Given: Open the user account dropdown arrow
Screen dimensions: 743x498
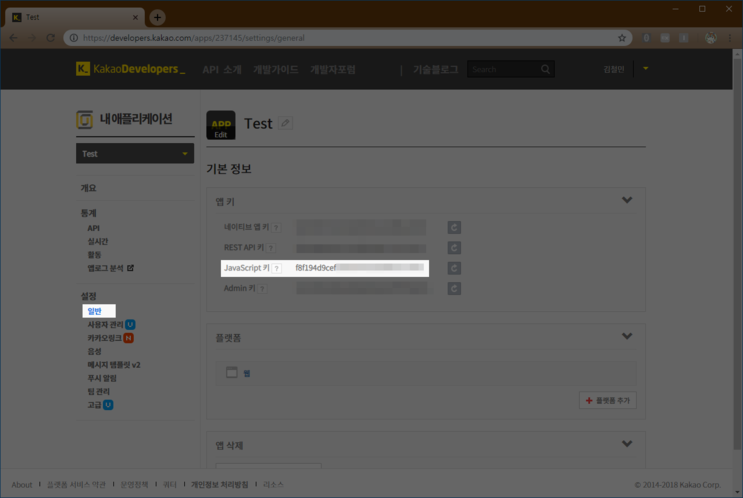Looking at the screenshot, I should pos(645,69).
